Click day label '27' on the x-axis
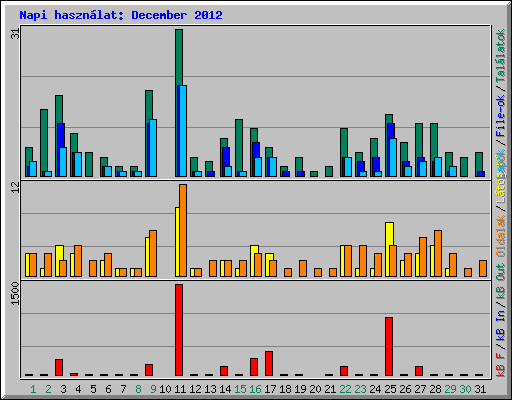512x400 pixels. [x=420, y=389]
